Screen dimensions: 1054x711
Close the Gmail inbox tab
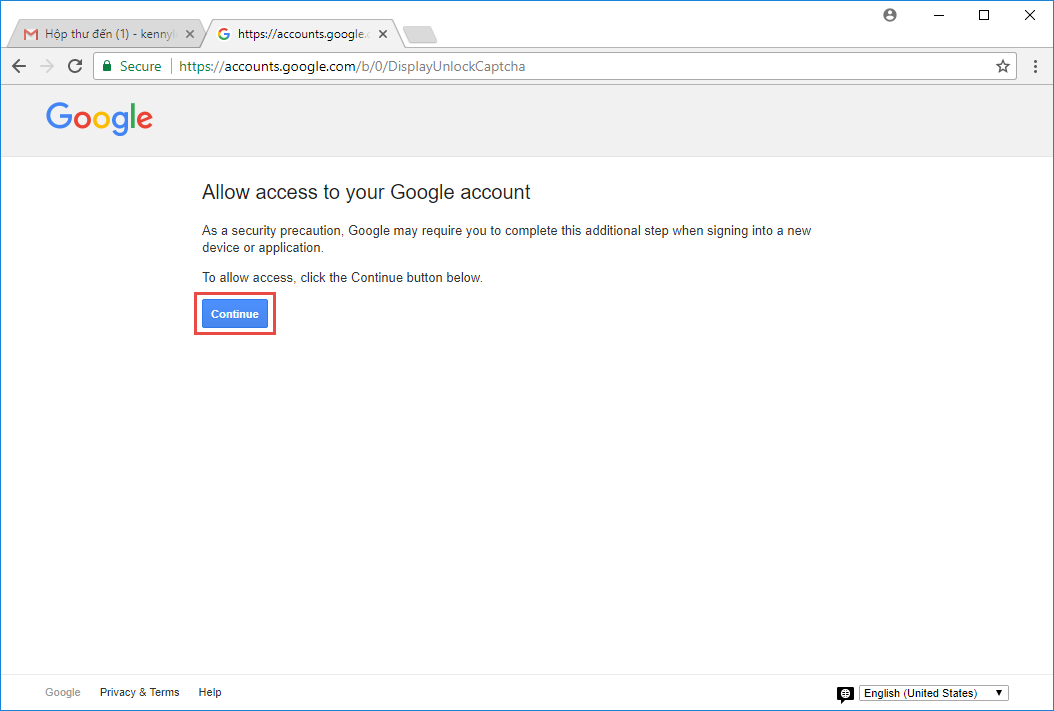tap(190, 34)
